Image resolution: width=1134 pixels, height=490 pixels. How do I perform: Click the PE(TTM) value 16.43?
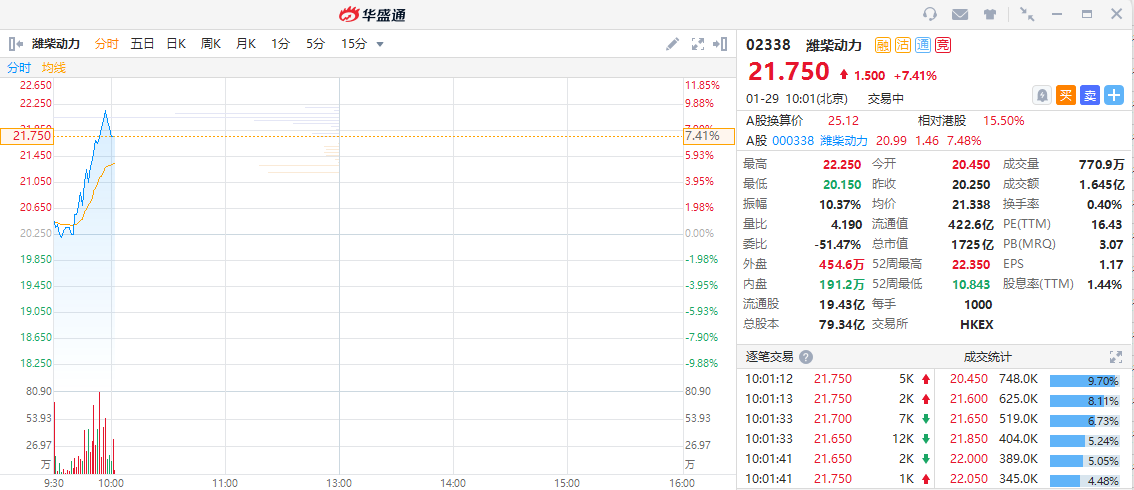coord(1107,225)
